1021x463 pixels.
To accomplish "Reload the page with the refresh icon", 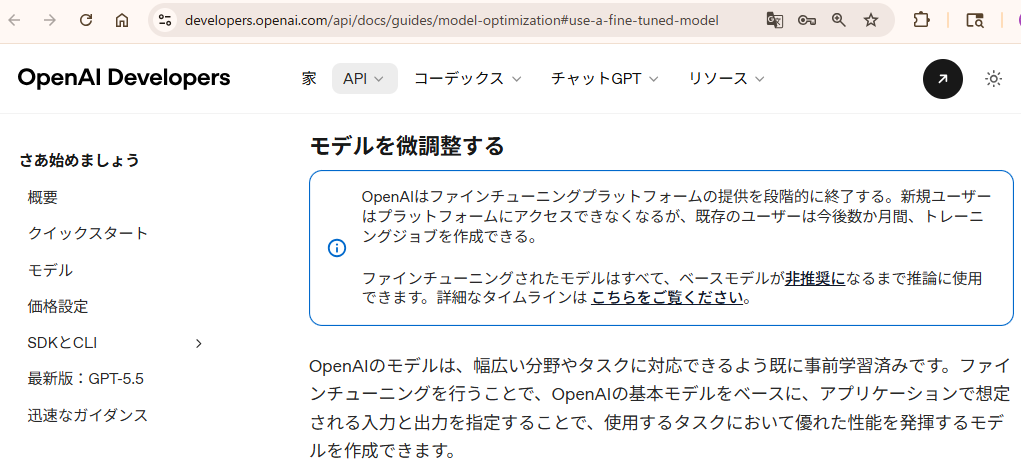I will (x=86, y=20).
